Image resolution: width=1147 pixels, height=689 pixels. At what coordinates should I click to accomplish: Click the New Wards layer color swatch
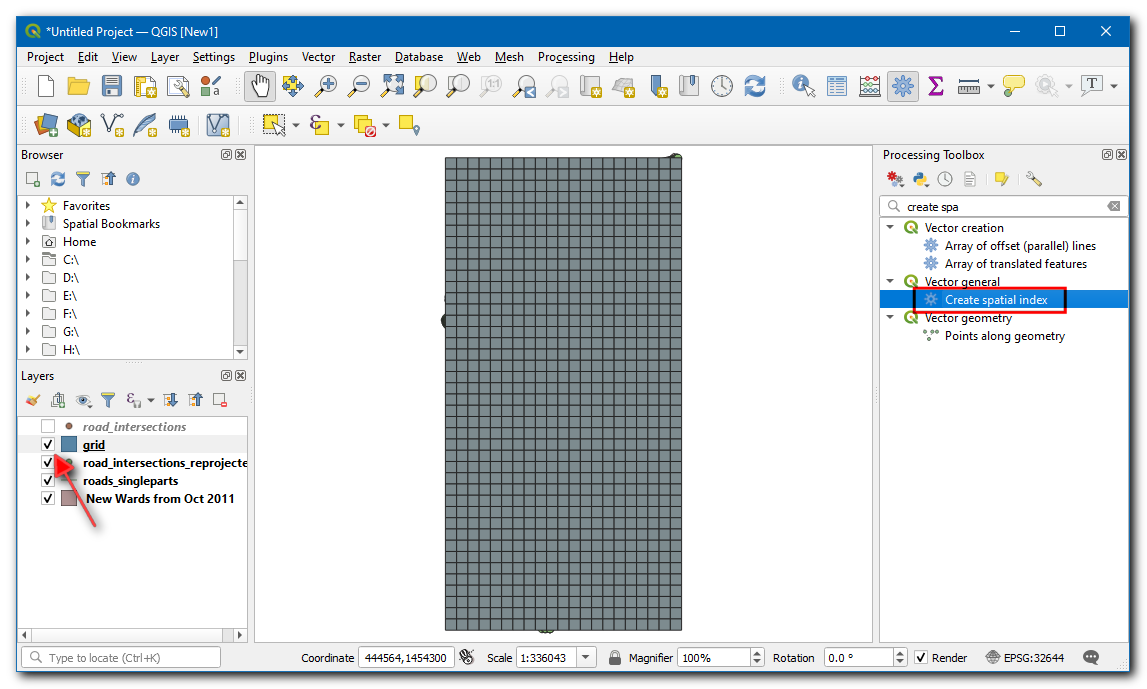point(69,499)
